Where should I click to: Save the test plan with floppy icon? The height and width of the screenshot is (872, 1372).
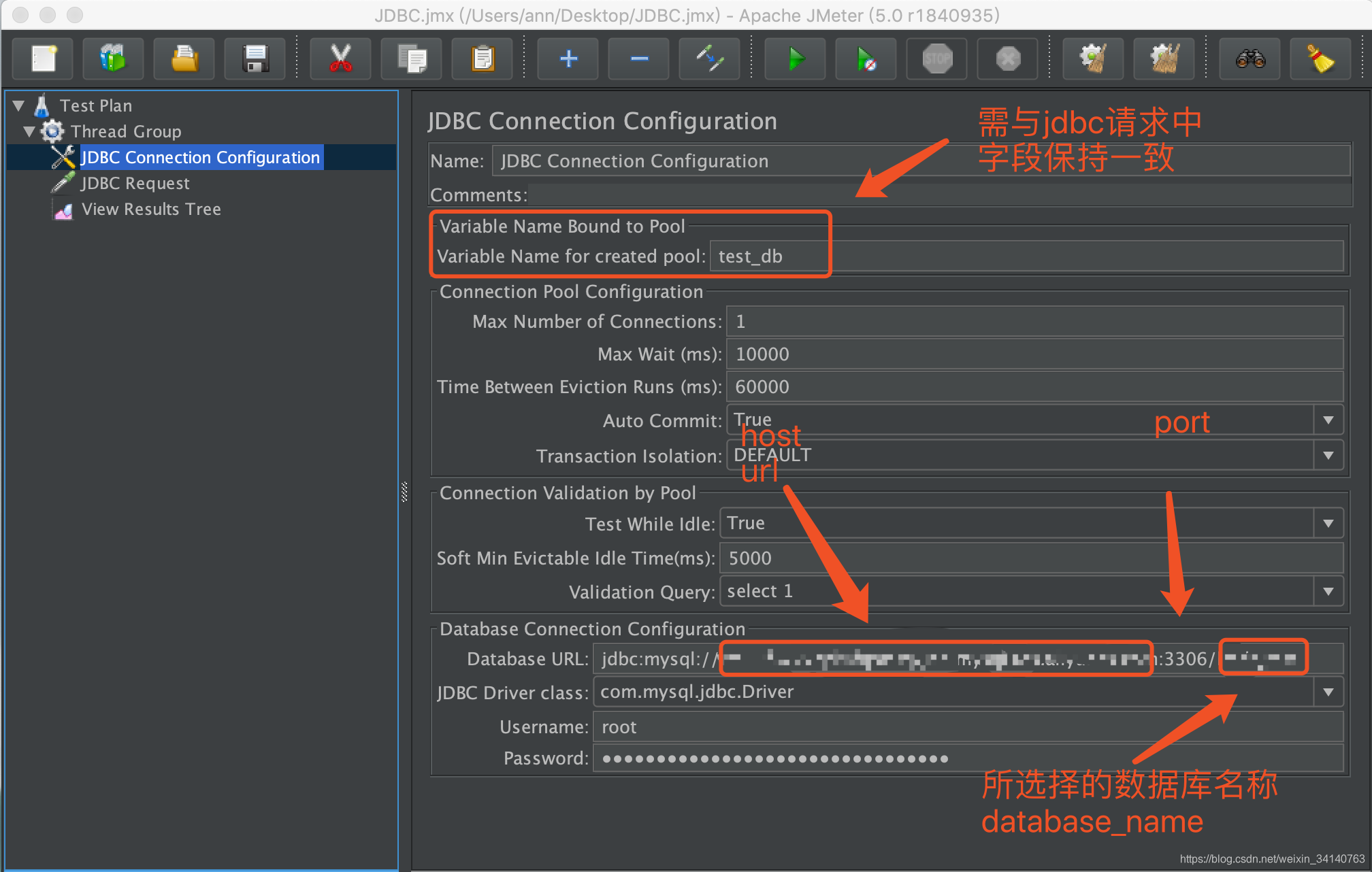pyautogui.click(x=255, y=58)
